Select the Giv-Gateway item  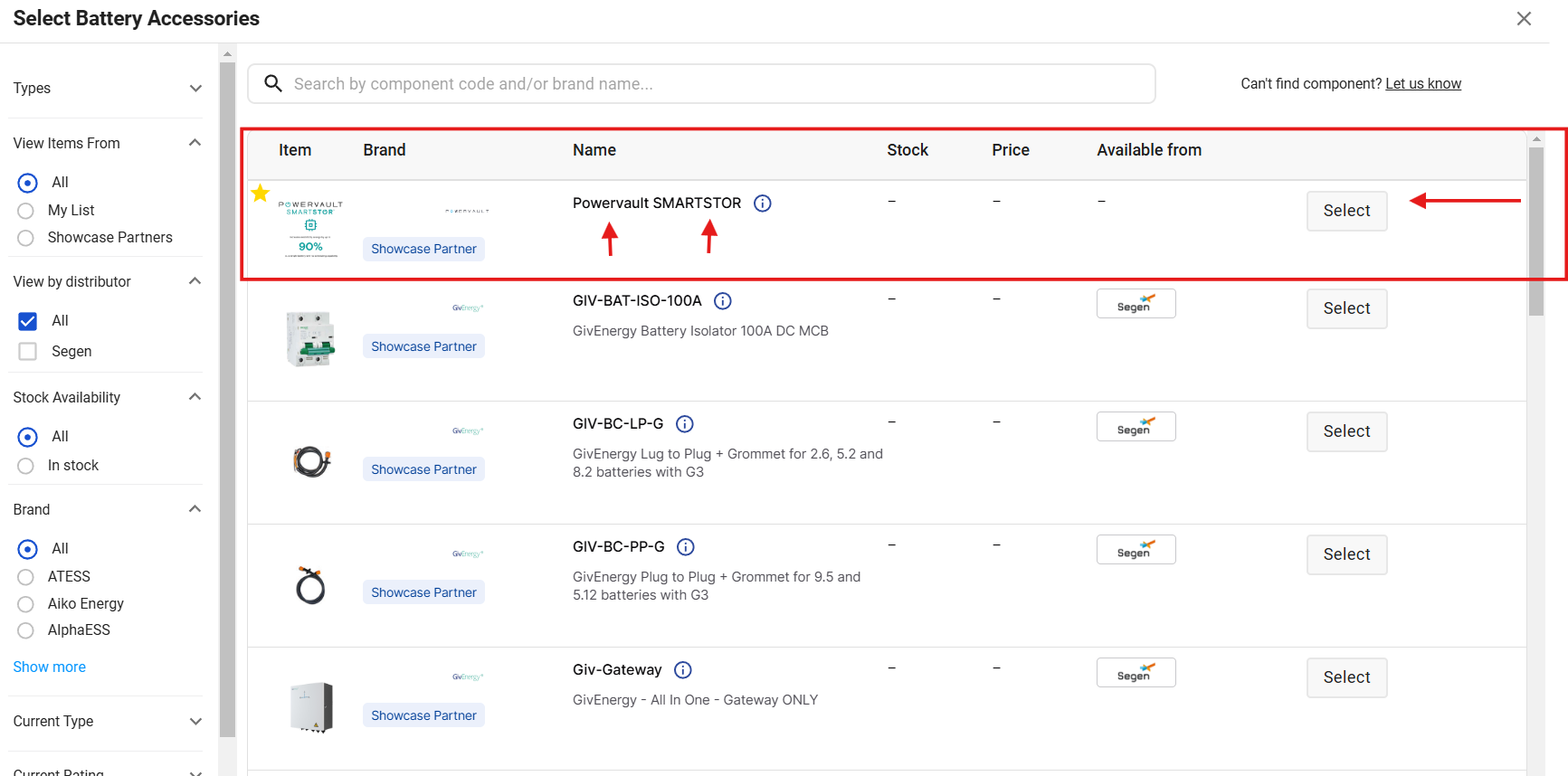(1346, 677)
